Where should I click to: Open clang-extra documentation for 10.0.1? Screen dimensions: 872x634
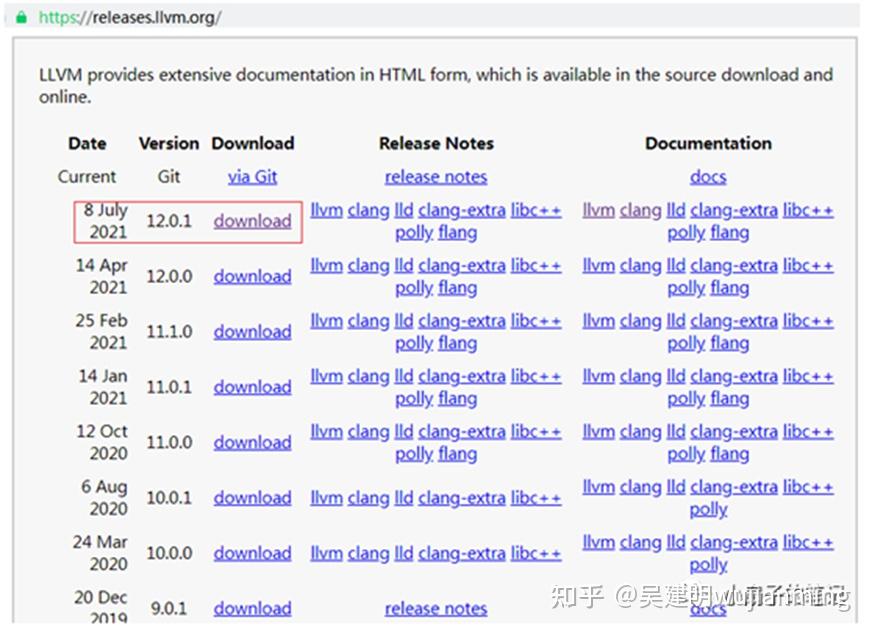point(734,487)
